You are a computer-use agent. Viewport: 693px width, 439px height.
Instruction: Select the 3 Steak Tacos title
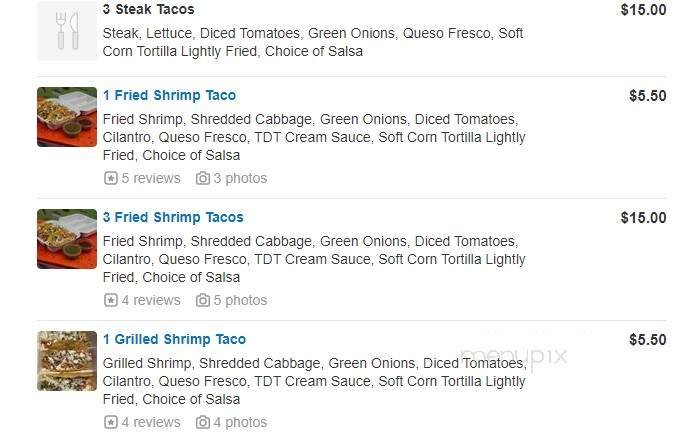click(x=148, y=10)
